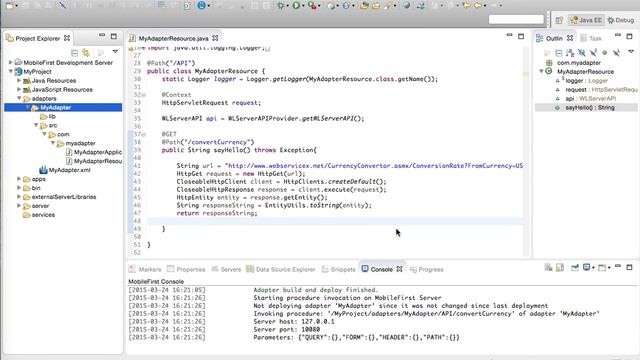This screenshot has width=640, height=360.
Task: Minimize the Project Explorer panel
Action: 102,36
